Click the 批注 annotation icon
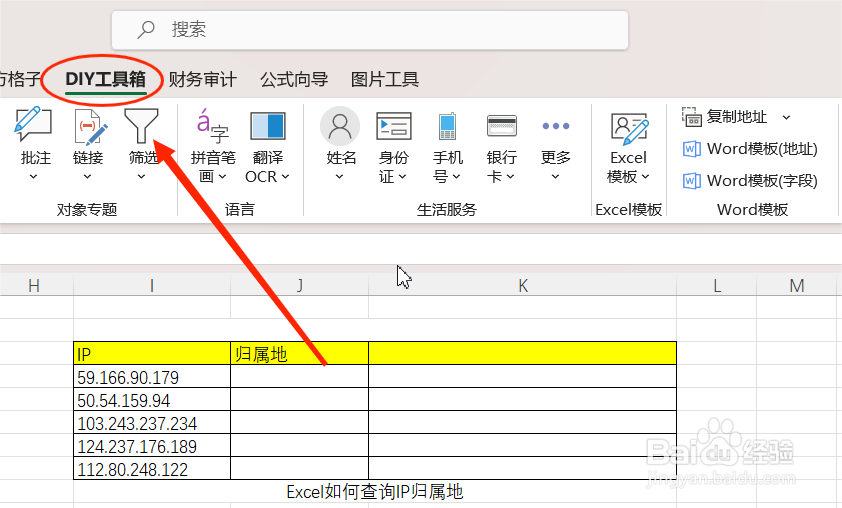842x508 pixels. point(33,124)
